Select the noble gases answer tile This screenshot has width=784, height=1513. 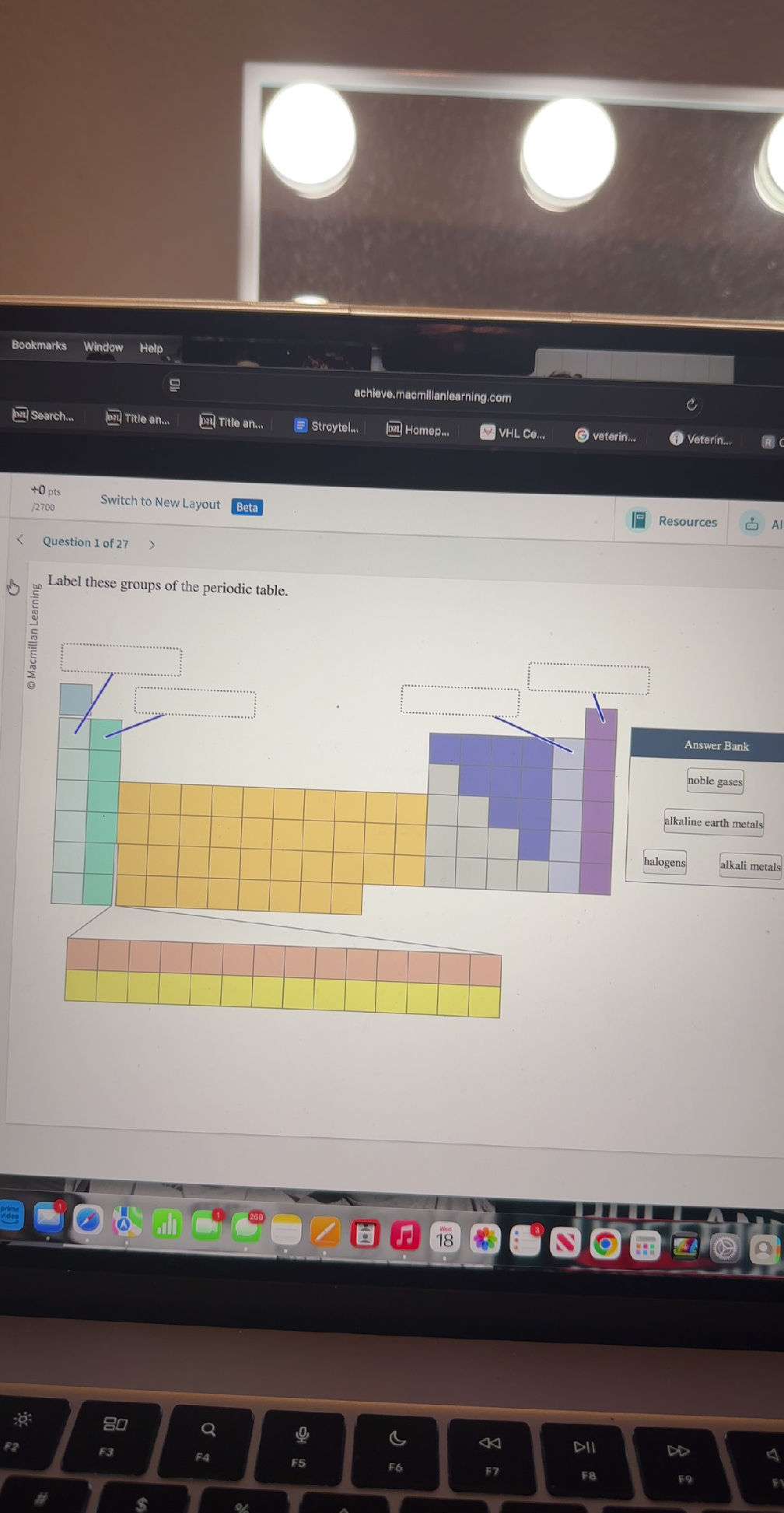coord(715,781)
